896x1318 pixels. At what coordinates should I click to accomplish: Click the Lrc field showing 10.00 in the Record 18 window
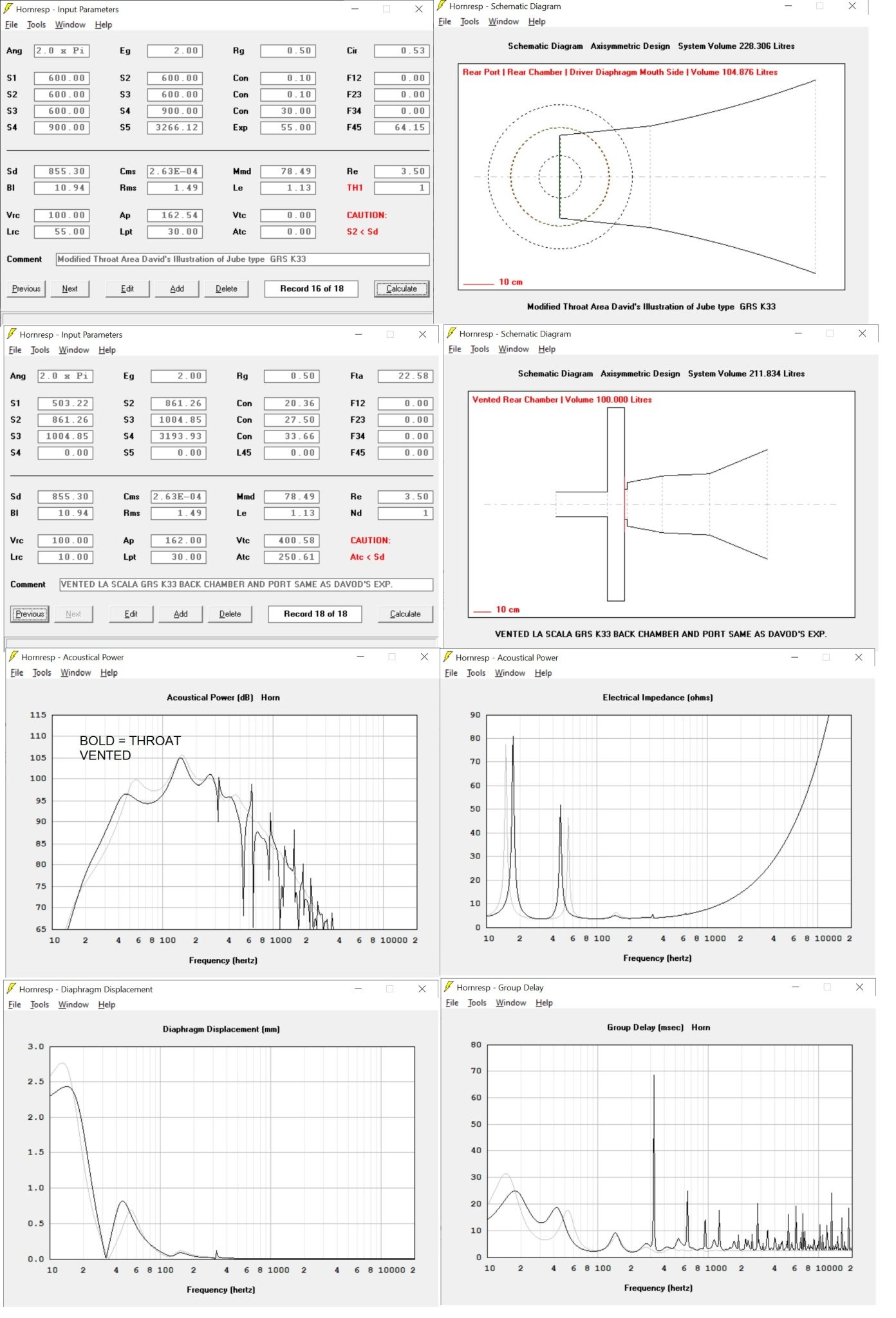(x=66, y=557)
